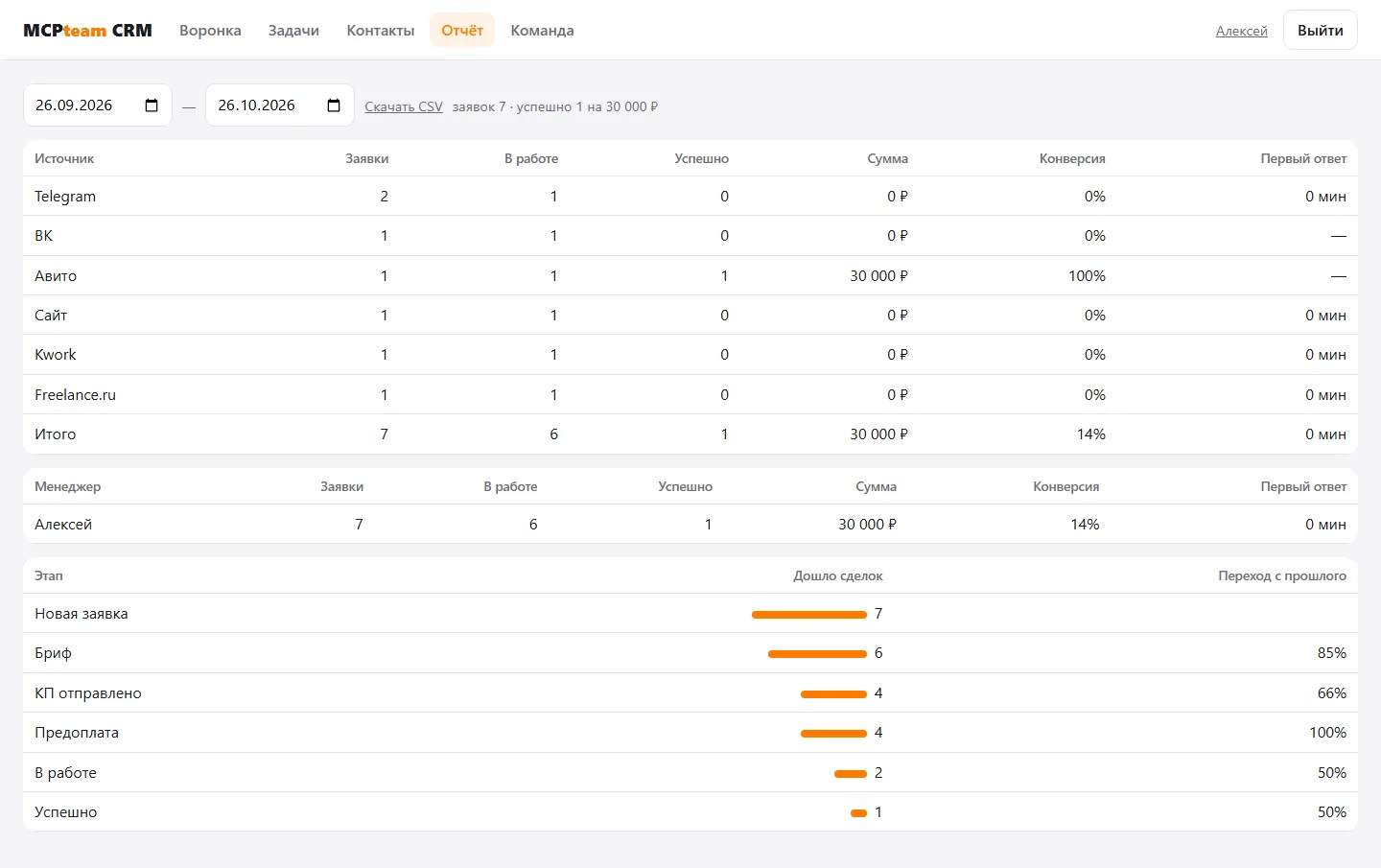This screenshot has width=1381, height=868.
Task: Click the 14% conversion in the Итого row
Action: point(1090,434)
